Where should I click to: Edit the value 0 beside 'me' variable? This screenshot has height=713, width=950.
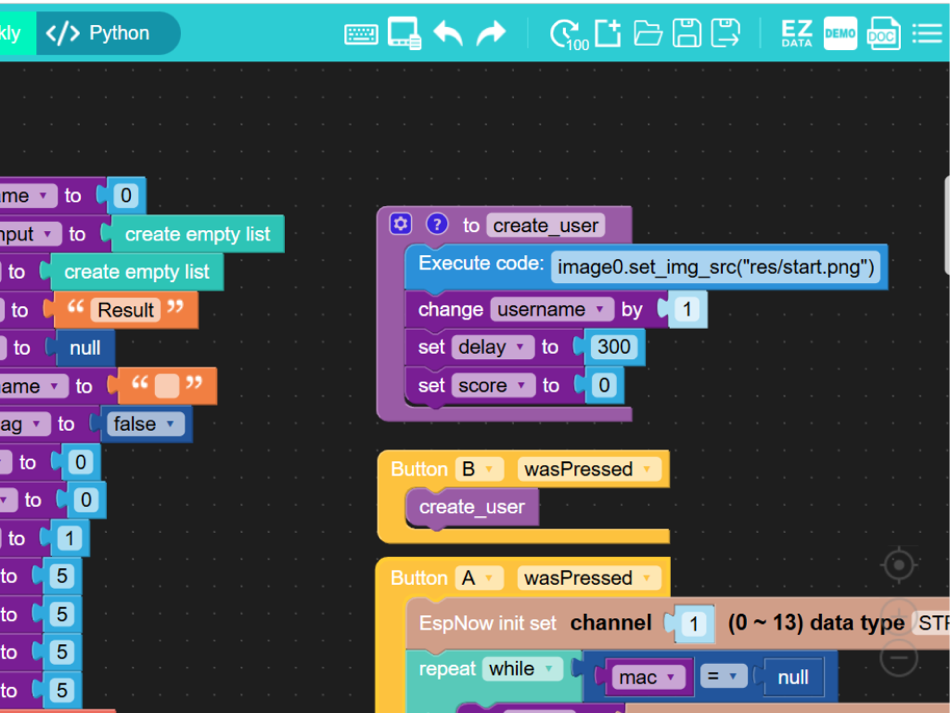pos(125,196)
